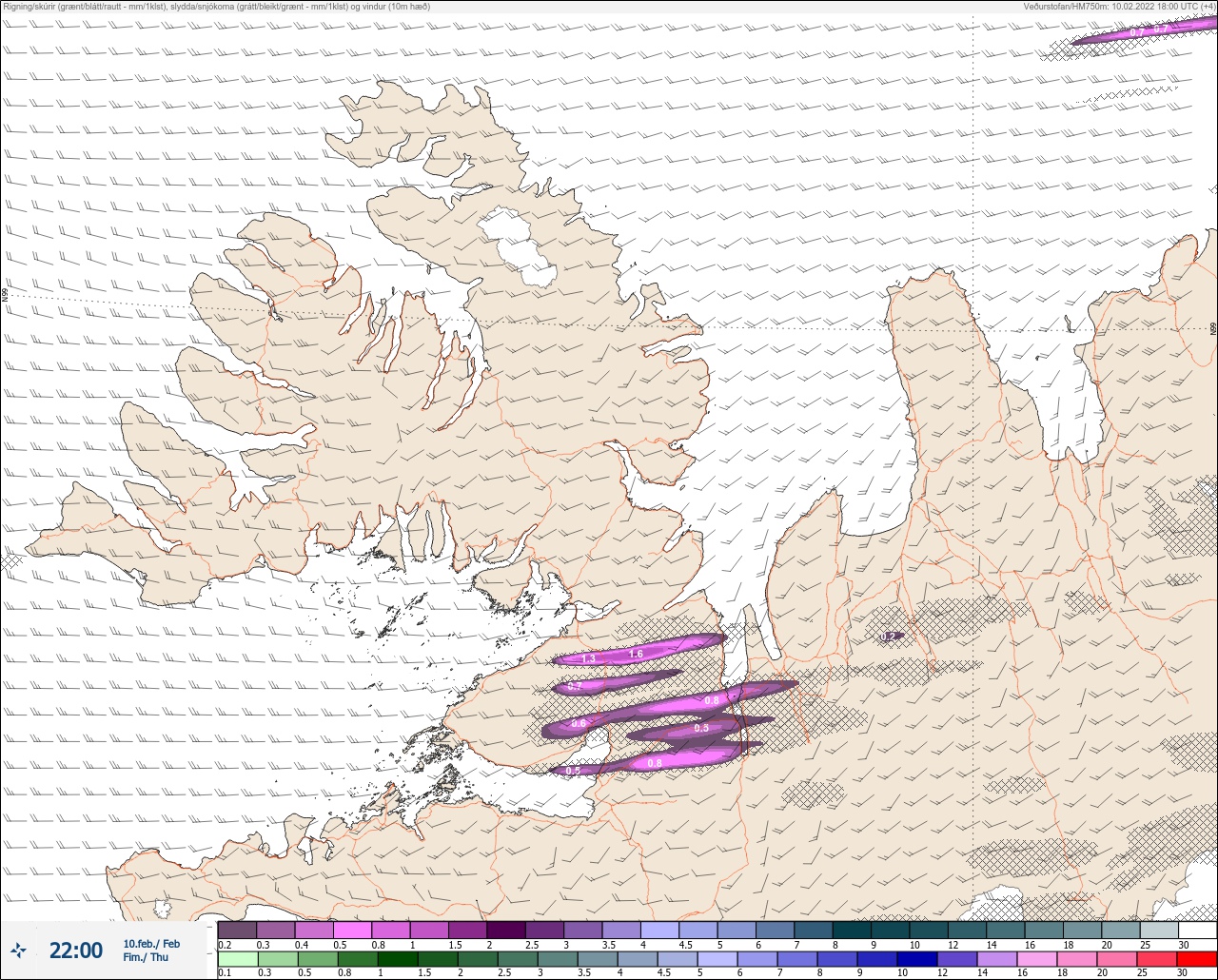Screen dimensions: 1218x980
Task: Select the 18 pink swatch in lower legend
Action: [1077, 959]
